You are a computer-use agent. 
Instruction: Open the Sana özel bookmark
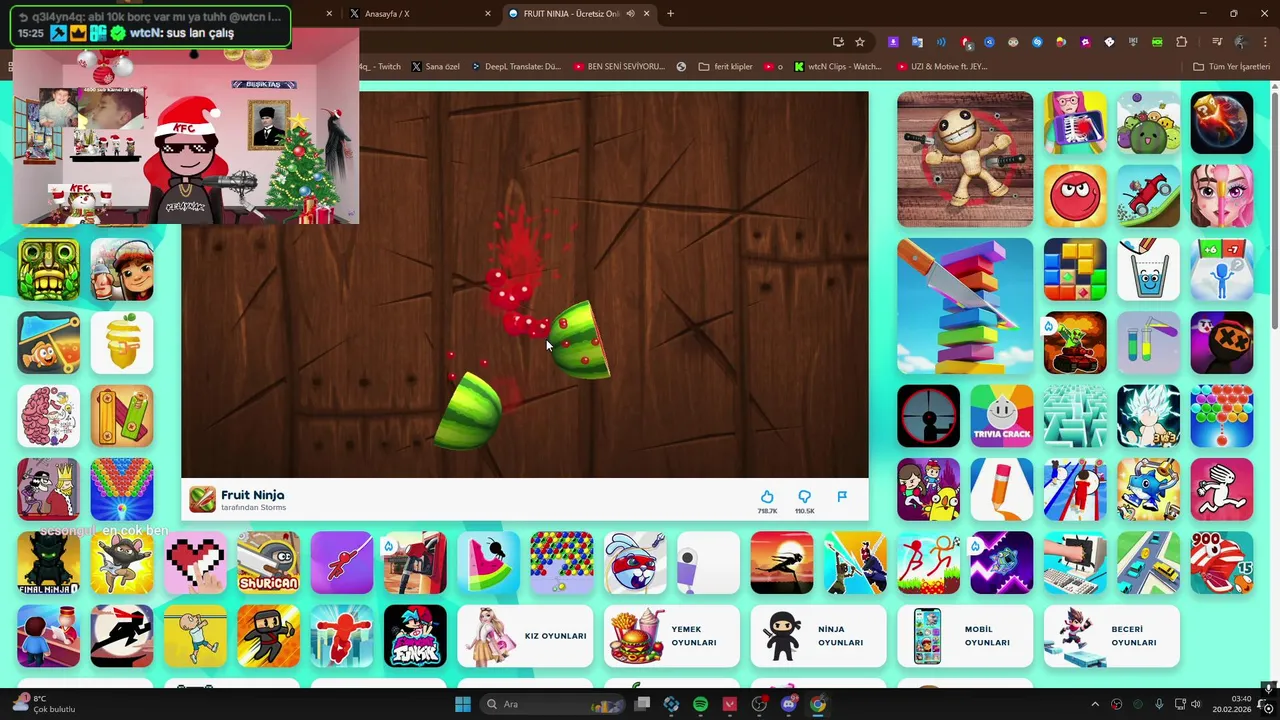[x=435, y=66]
